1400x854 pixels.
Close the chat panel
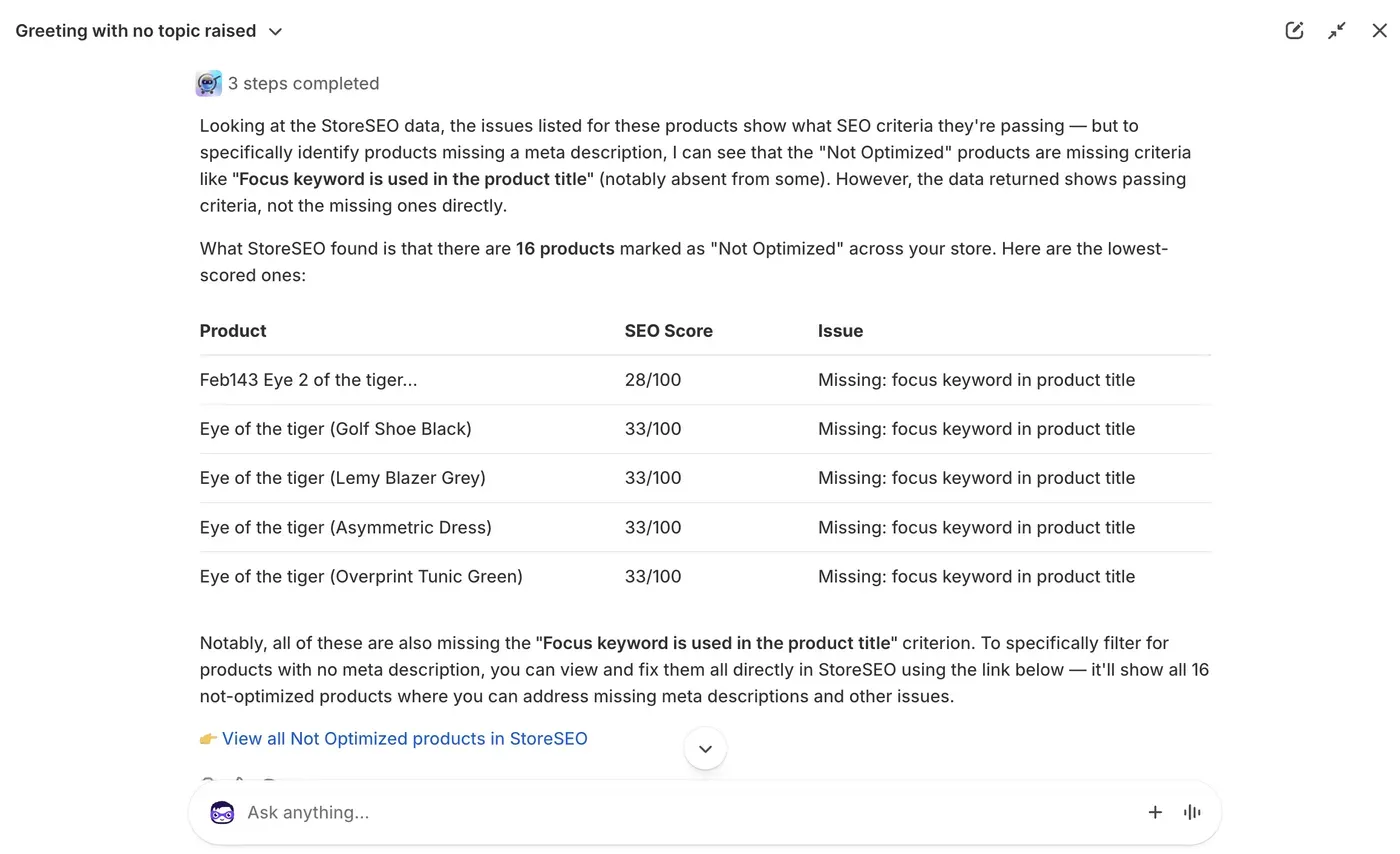tap(1380, 30)
